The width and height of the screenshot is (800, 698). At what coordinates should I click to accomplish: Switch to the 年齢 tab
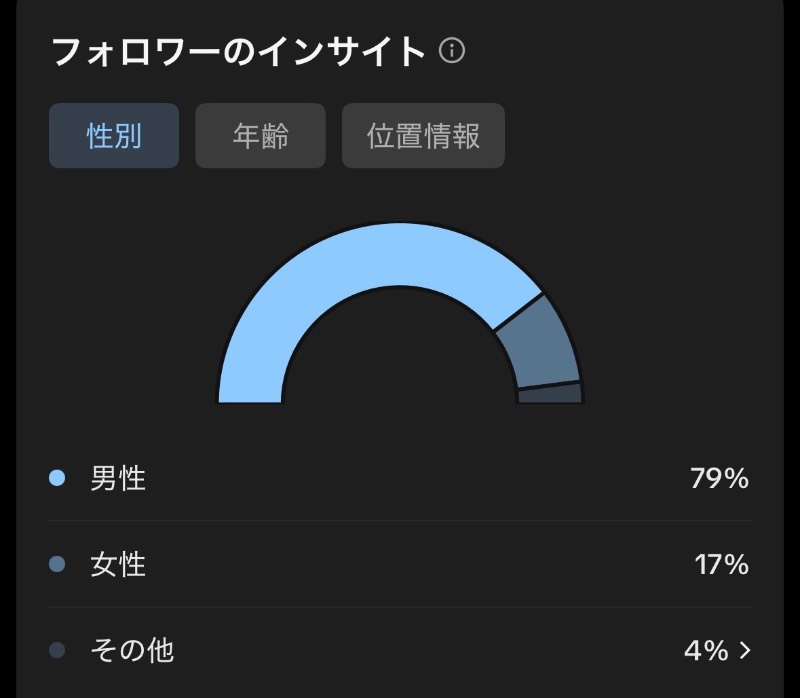[260, 136]
